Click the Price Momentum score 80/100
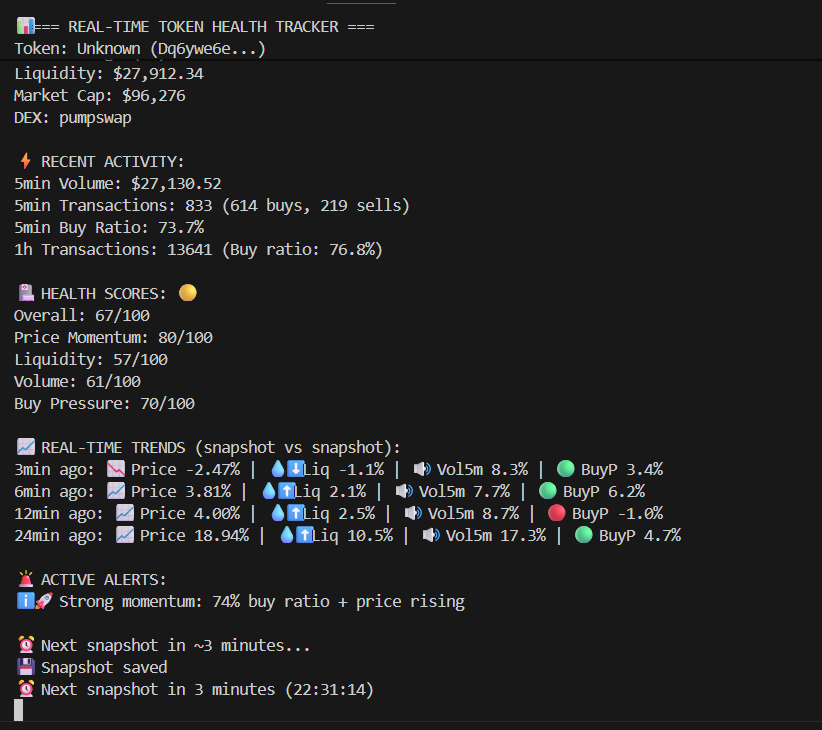The image size is (822, 730). pos(186,337)
